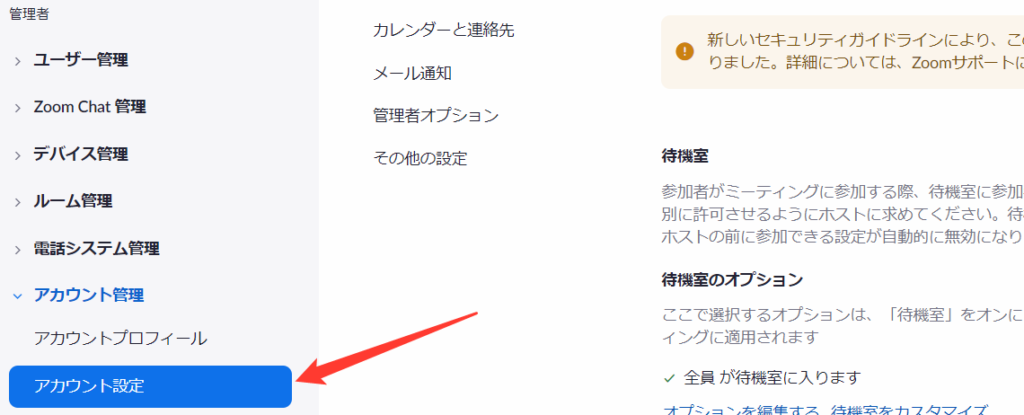The height and width of the screenshot is (415, 1024).
Task: Click the green checkmark beside 全員 が待機室に入ります
Action: click(x=669, y=378)
